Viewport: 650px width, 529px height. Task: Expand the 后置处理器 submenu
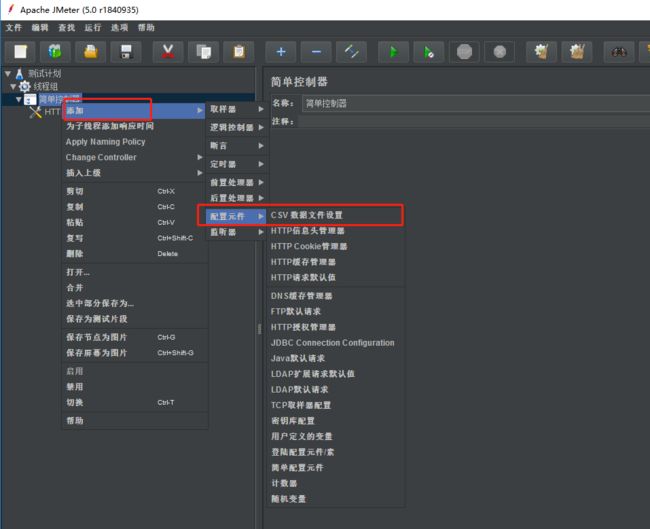pyautogui.click(x=237, y=198)
